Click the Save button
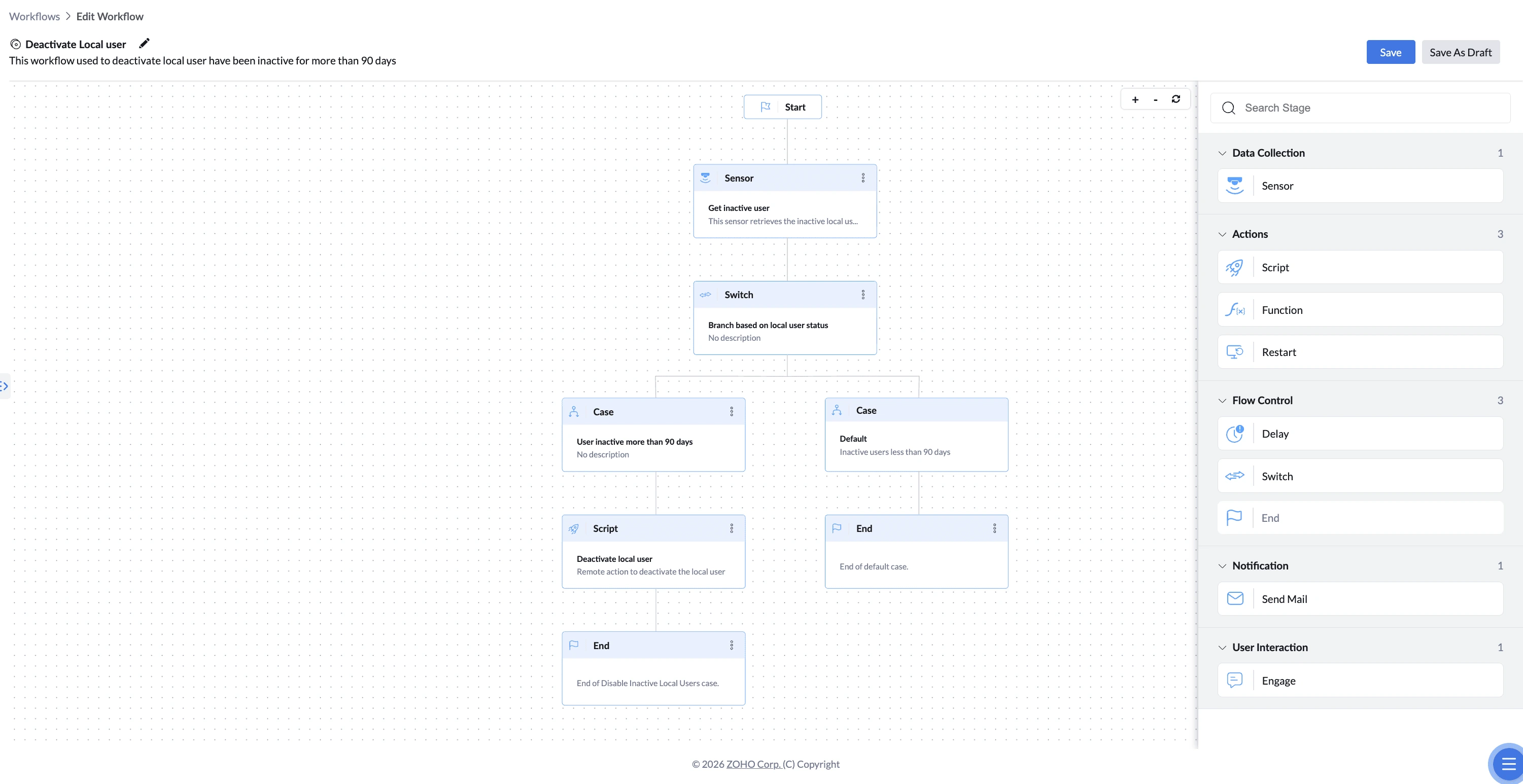The width and height of the screenshot is (1523, 784). click(1391, 52)
